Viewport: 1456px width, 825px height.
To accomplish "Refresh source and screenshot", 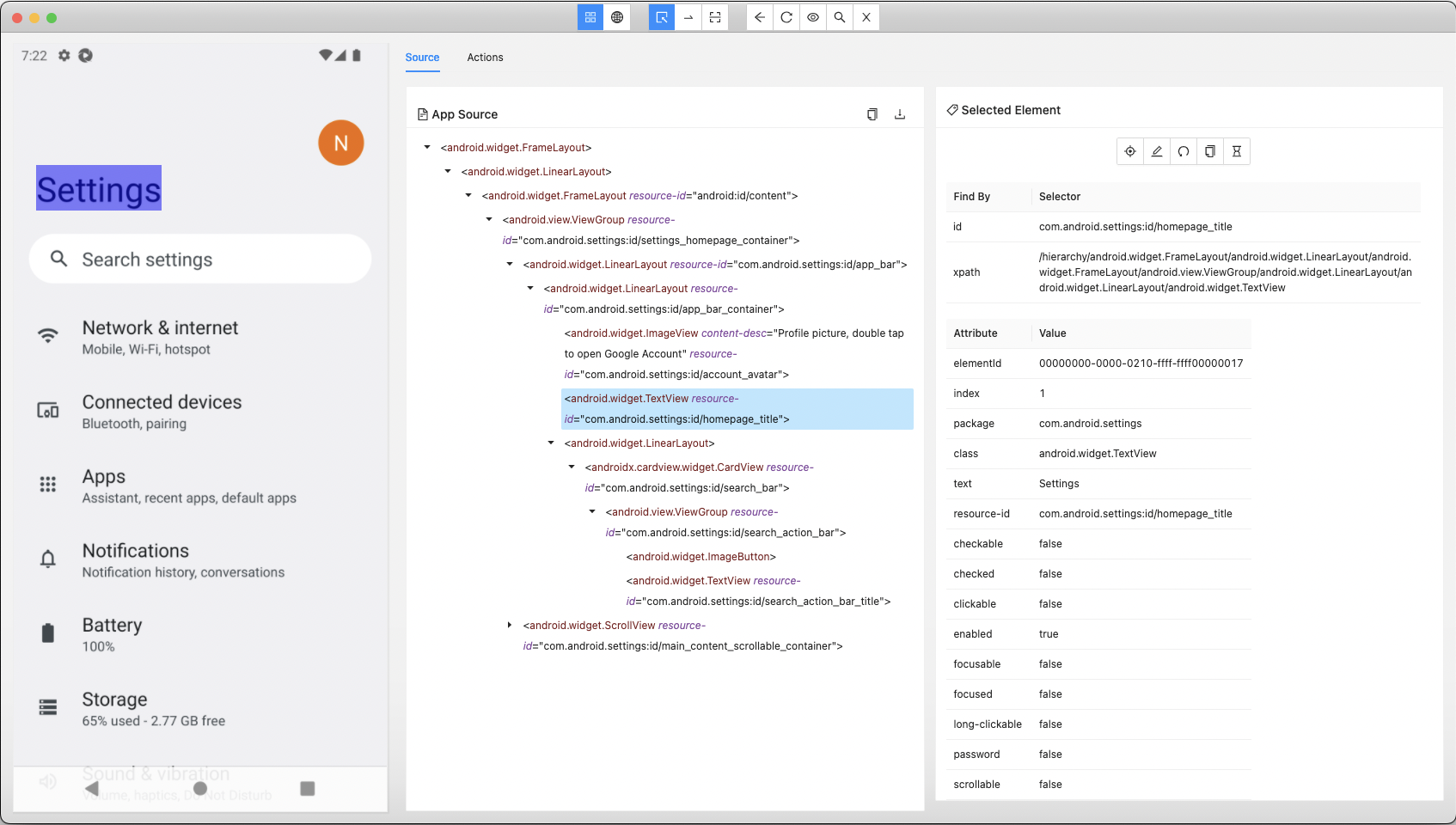I will point(786,17).
